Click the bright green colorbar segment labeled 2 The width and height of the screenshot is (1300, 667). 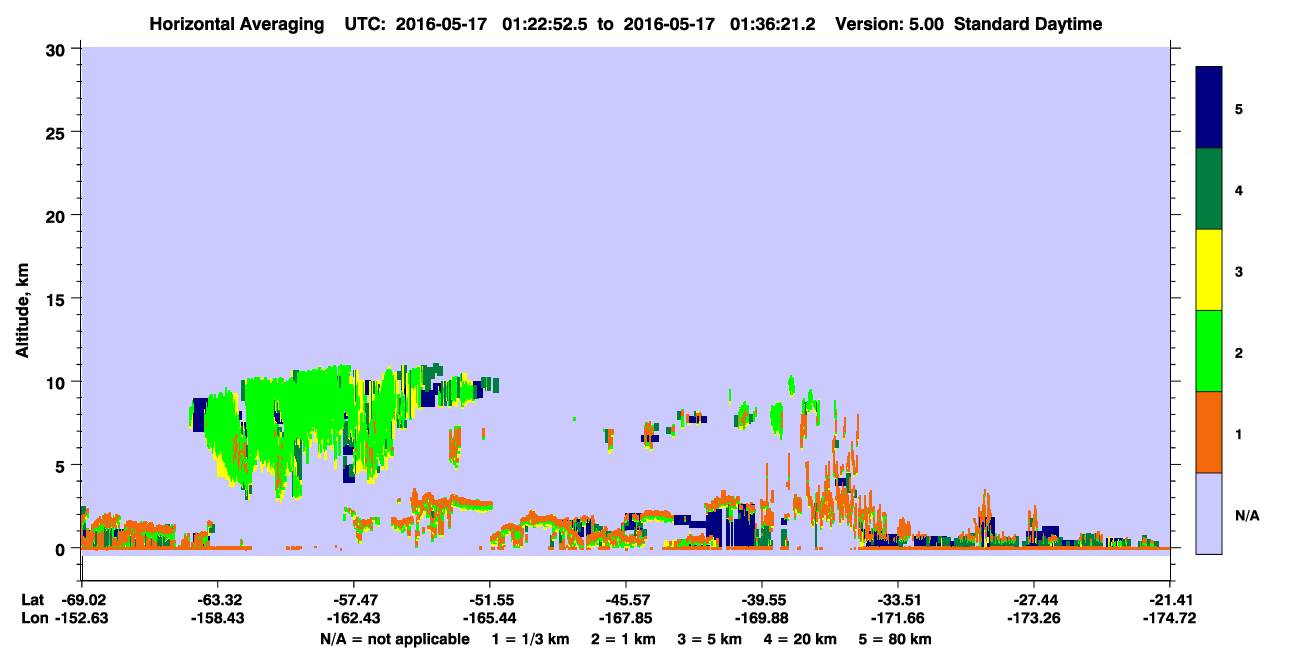[1209, 351]
